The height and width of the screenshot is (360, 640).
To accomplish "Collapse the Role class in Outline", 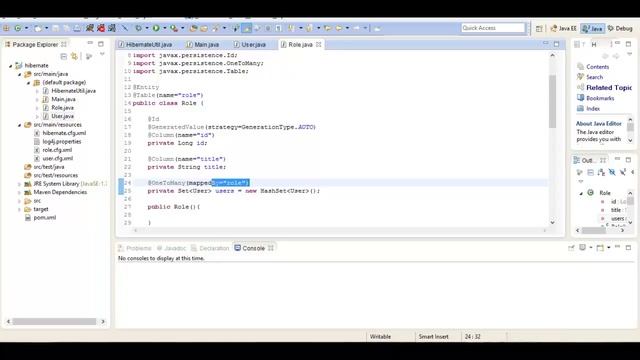I will [x=581, y=193].
